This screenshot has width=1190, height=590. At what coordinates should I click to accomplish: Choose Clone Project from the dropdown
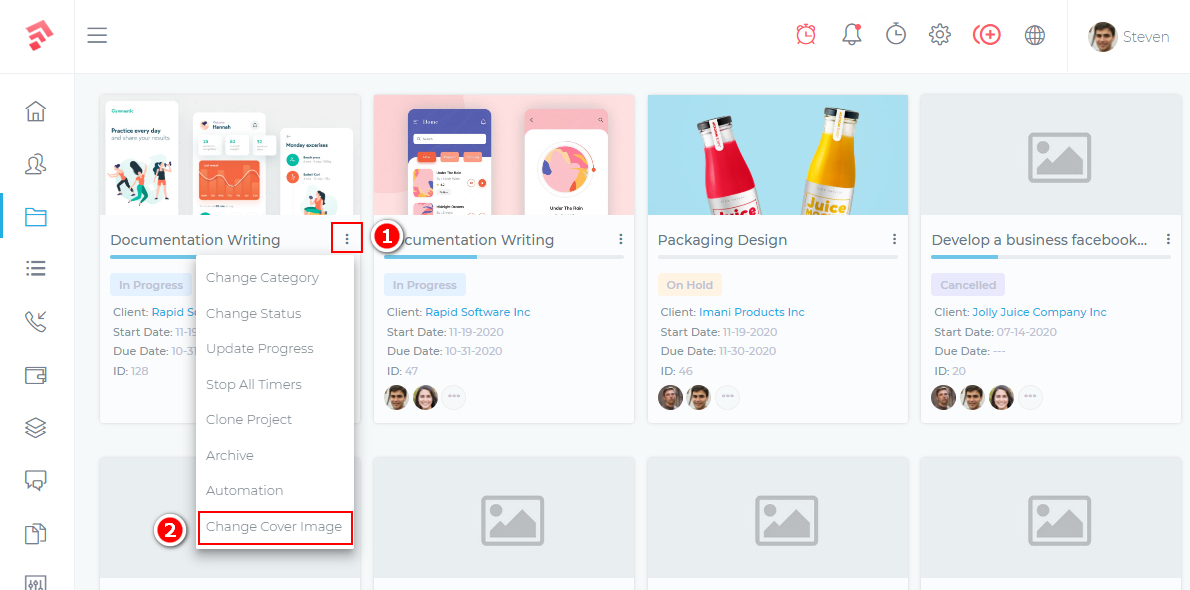[x=249, y=420]
